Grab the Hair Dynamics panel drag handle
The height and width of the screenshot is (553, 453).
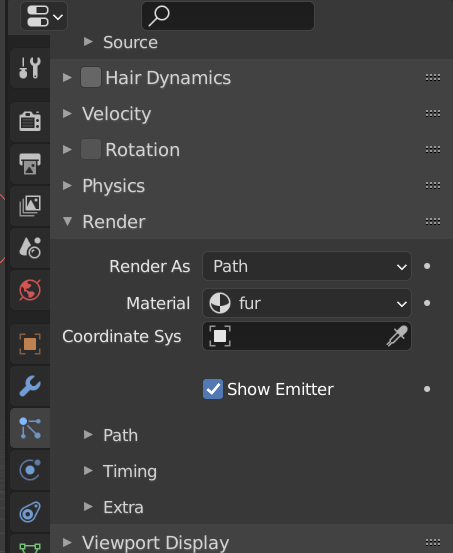[x=433, y=78]
